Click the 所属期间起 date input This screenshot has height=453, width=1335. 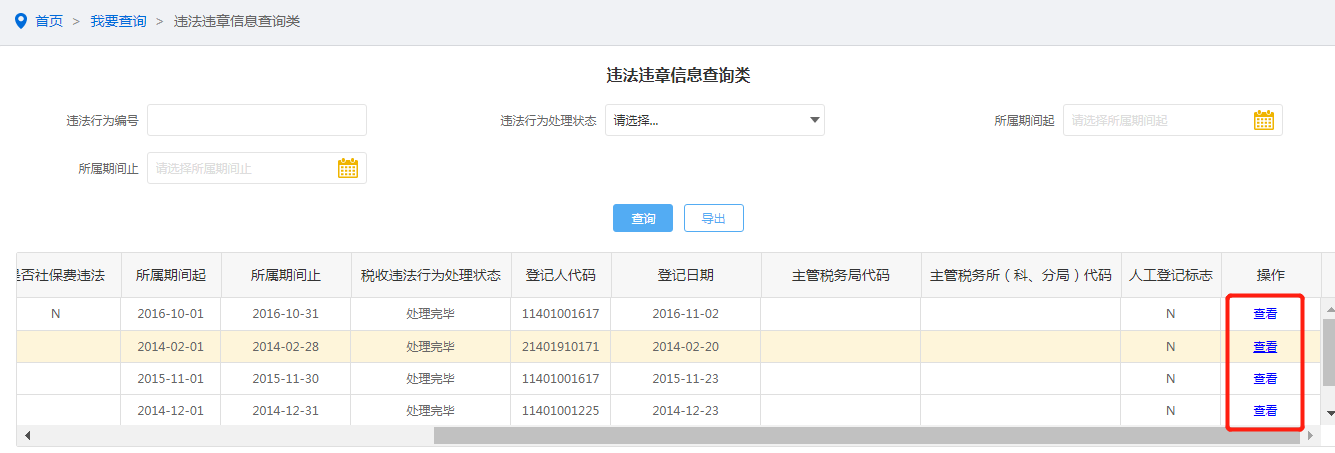coord(1172,120)
